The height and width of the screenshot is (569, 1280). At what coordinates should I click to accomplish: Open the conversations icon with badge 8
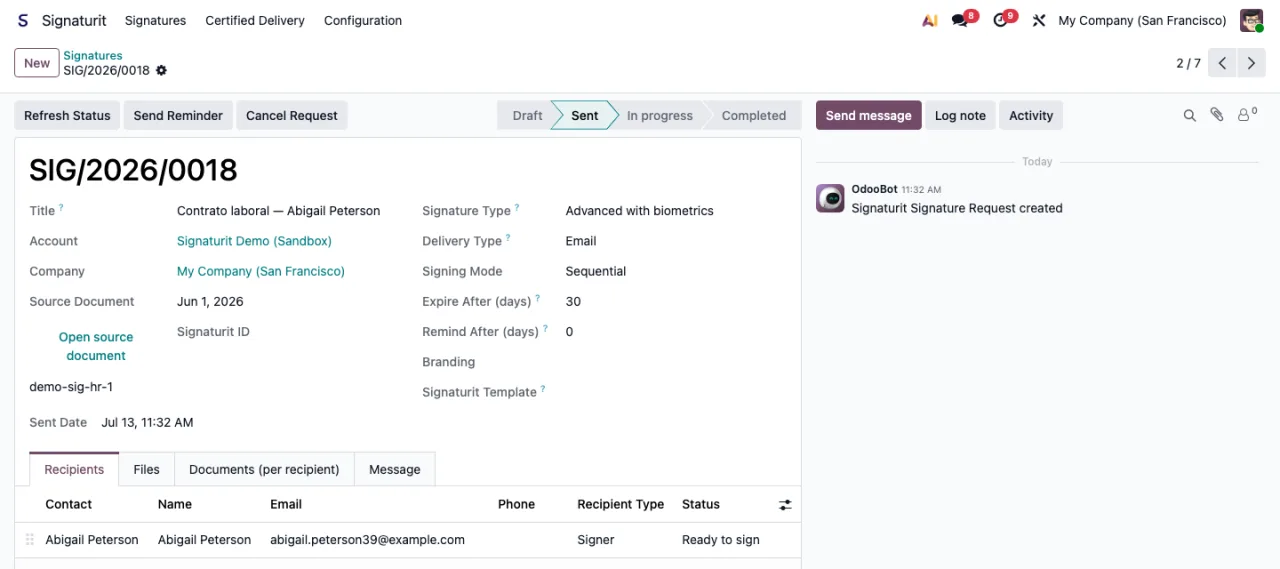tap(960, 20)
